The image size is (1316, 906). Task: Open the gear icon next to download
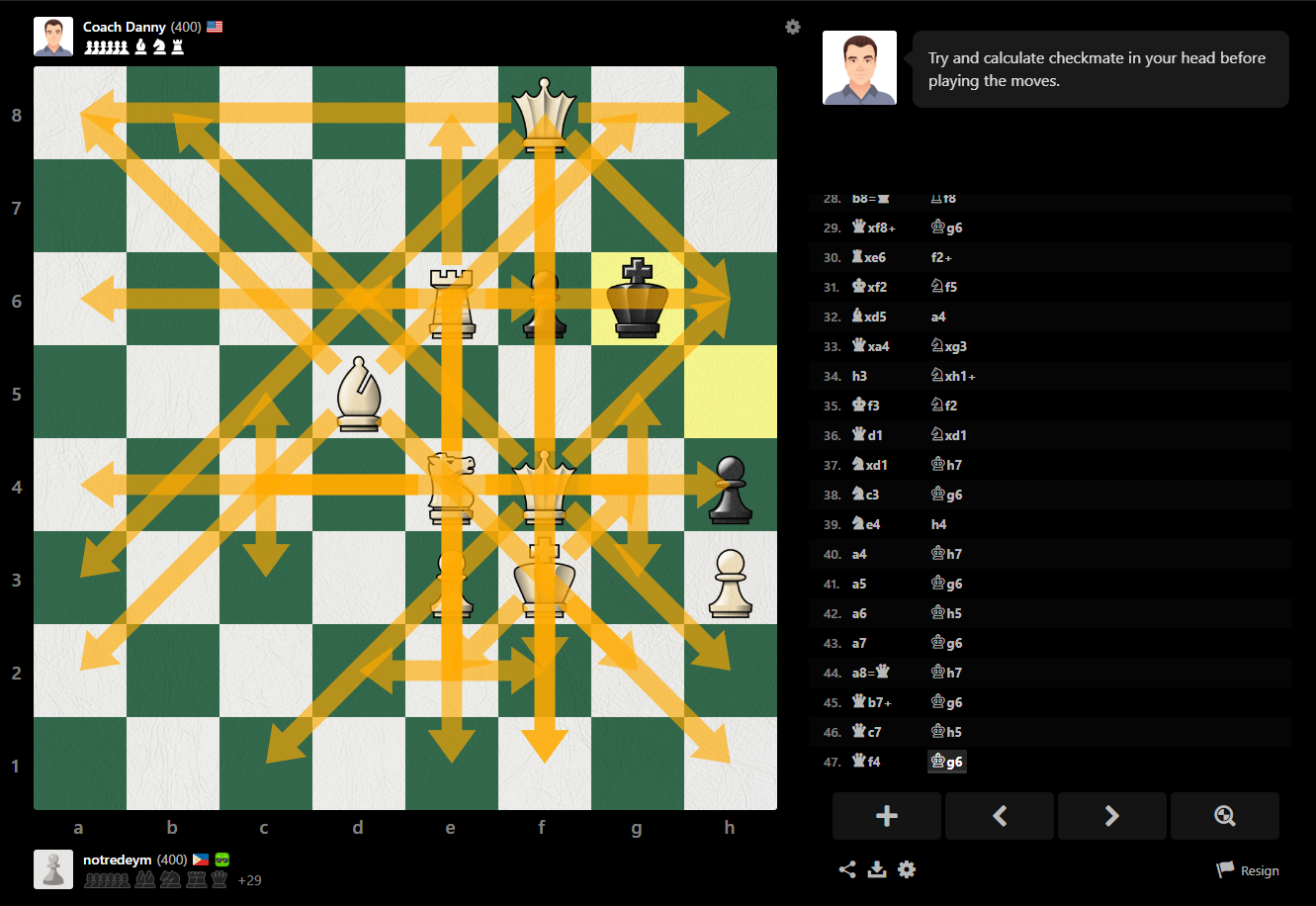coord(907,869)
